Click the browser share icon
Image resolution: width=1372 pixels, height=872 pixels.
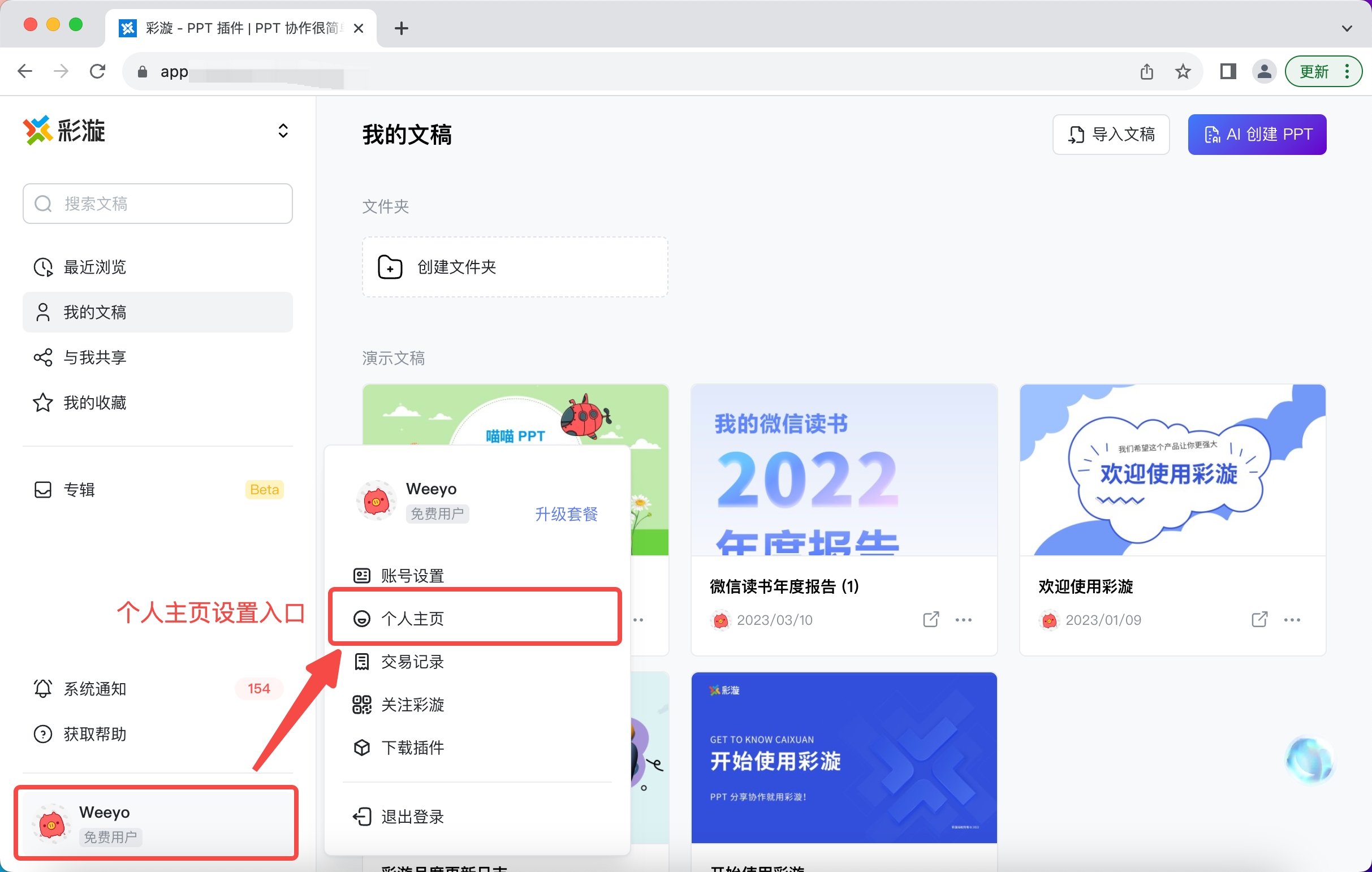(1146, 71)
